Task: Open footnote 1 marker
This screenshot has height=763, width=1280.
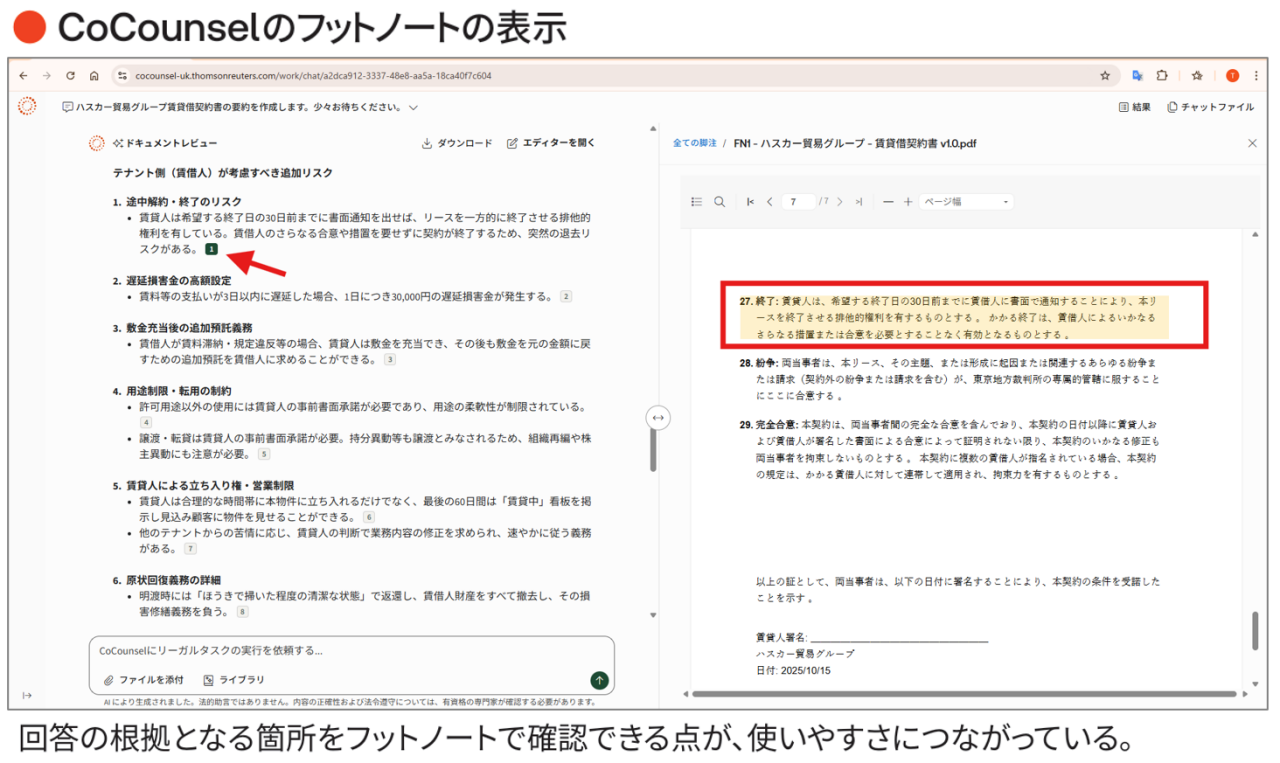Action: (x=211, y=249)
